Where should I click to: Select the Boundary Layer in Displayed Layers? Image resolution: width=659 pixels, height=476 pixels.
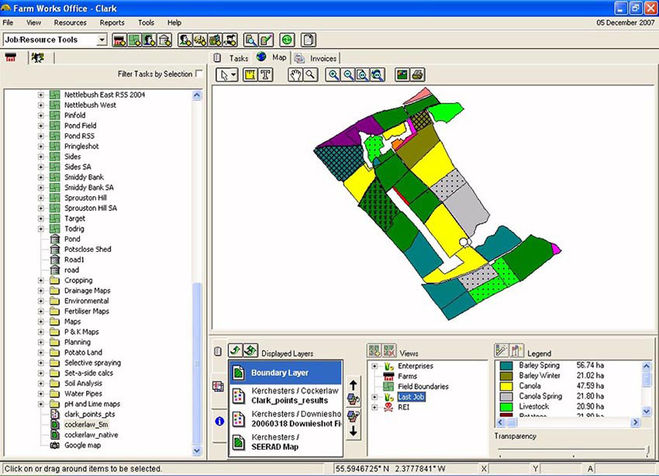coord(286,373)
